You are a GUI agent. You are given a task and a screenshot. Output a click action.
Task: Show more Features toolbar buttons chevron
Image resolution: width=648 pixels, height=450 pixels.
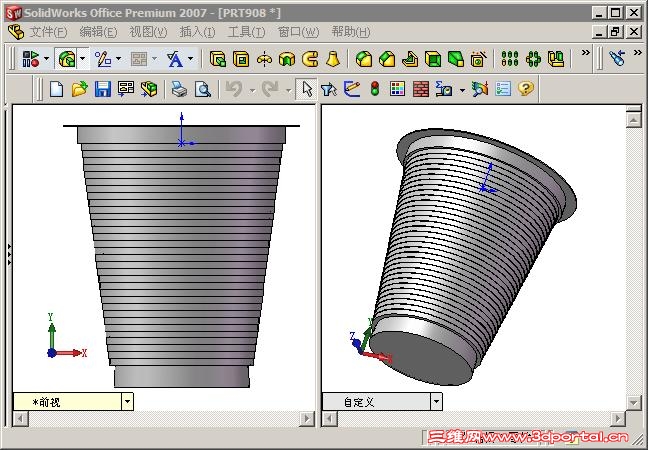585,52
